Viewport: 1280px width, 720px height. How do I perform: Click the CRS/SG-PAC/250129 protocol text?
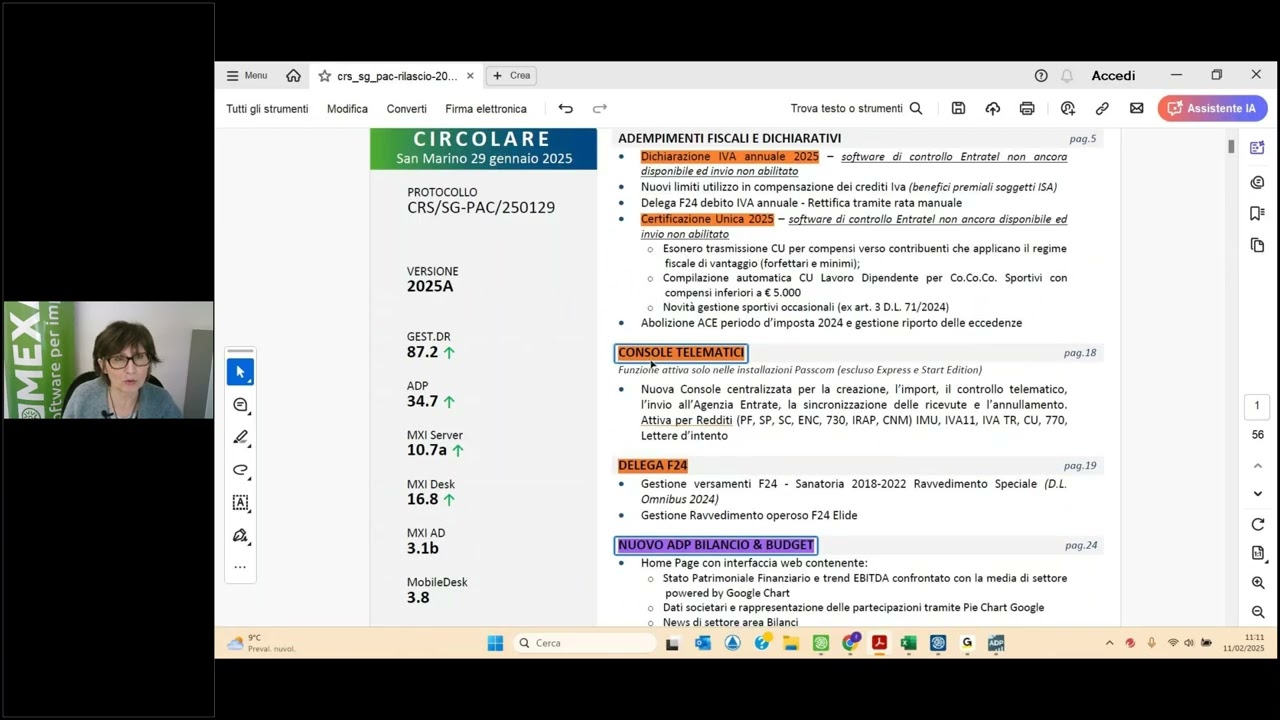click(481, 208)
